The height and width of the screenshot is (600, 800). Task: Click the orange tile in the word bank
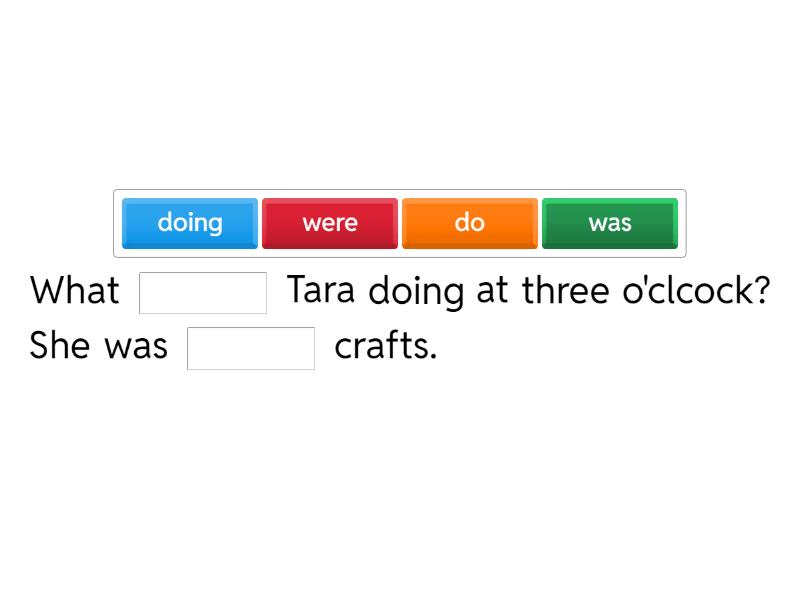[470, 223]
